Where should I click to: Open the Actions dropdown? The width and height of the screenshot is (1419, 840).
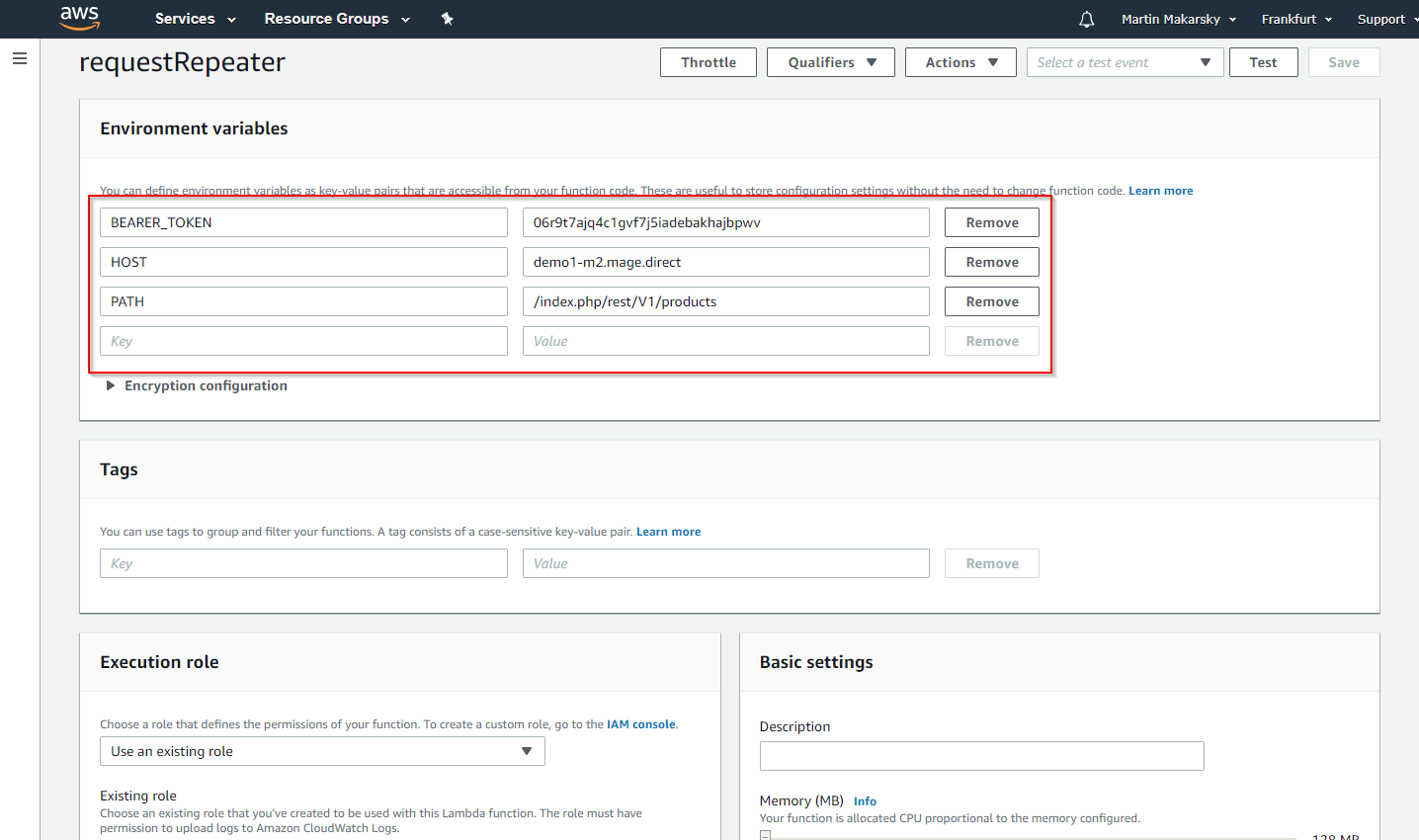pos(960,61)
